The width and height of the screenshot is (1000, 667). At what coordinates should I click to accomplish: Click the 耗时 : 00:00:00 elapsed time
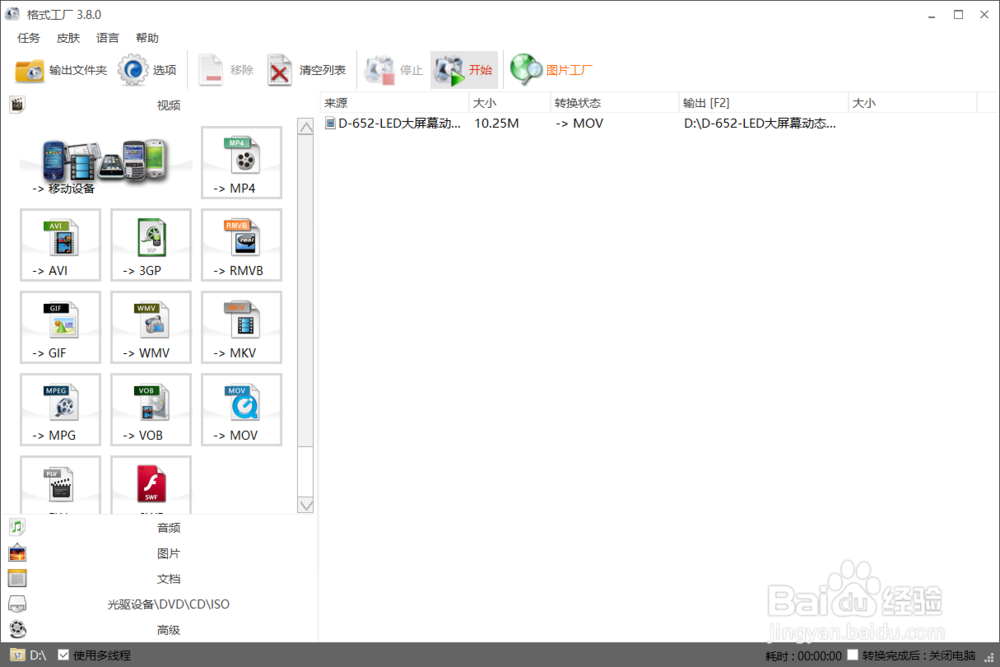(804, 656)
